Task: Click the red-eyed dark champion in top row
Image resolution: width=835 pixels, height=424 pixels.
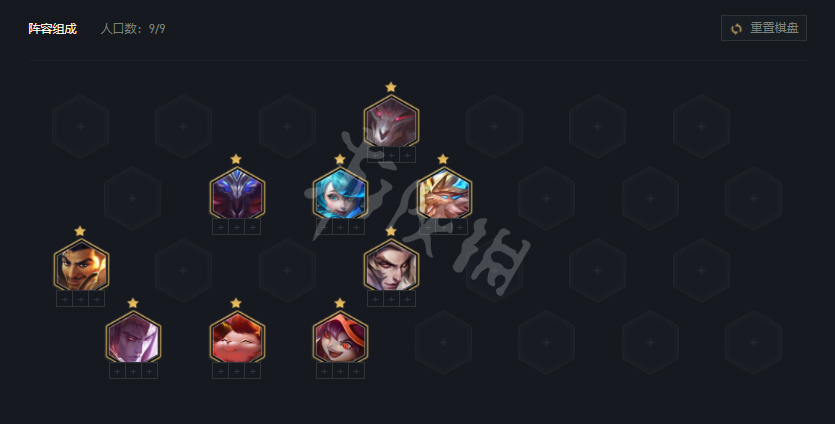Action: (391, 122)
